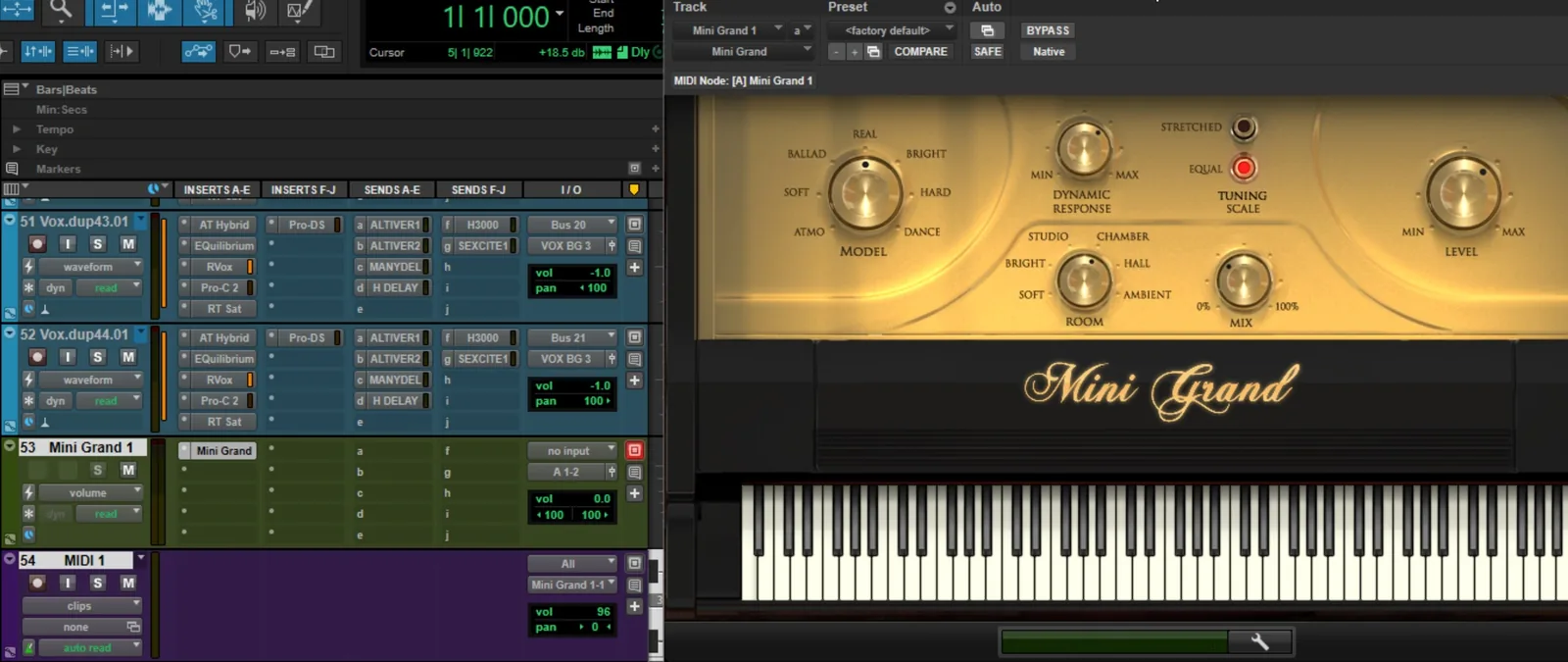Click INSERTS A-E column header

[217, 189]
